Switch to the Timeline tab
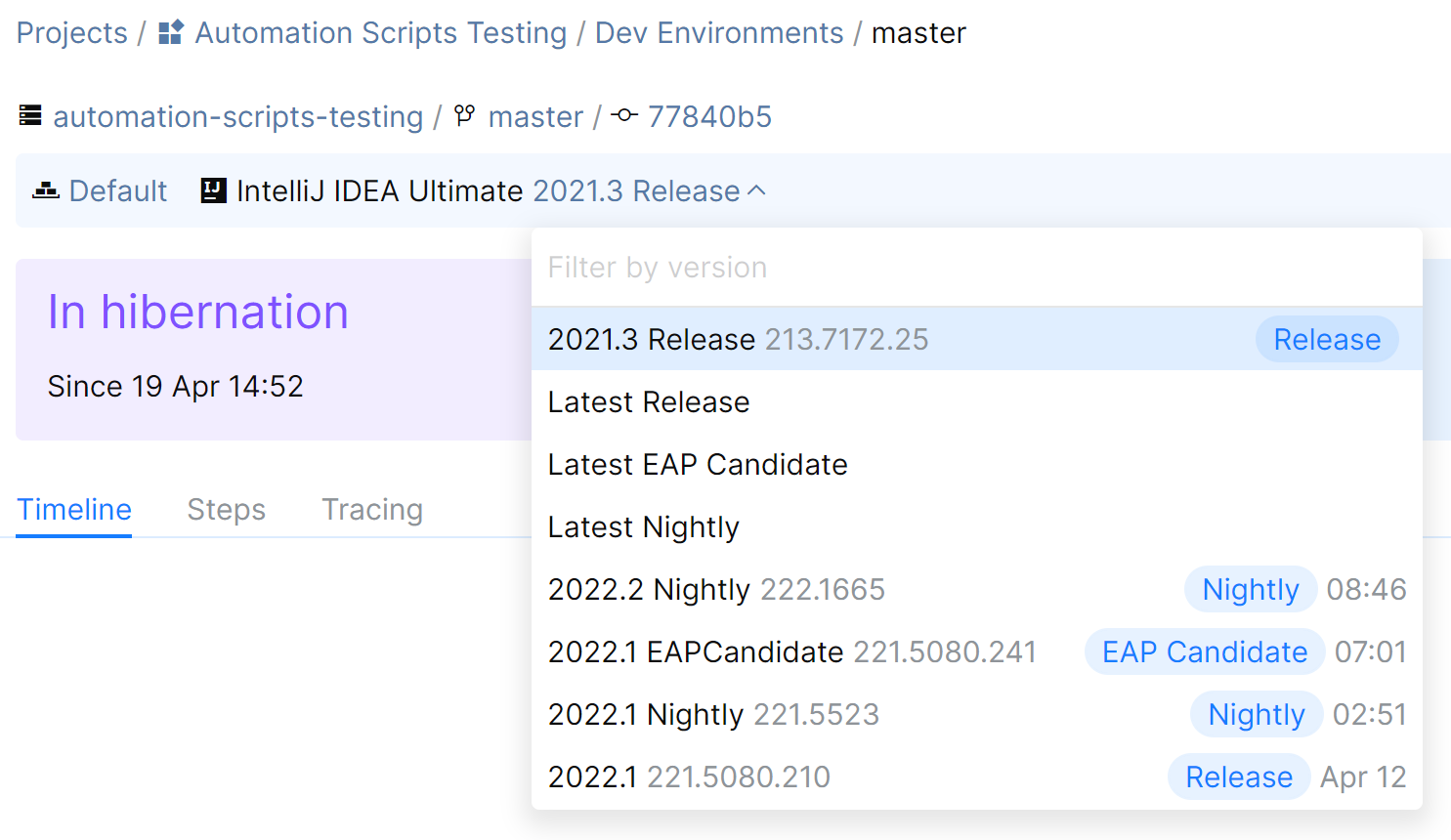Image resolution: width=1451 pixels, height=840 pixels. click(x=74, y=509)
